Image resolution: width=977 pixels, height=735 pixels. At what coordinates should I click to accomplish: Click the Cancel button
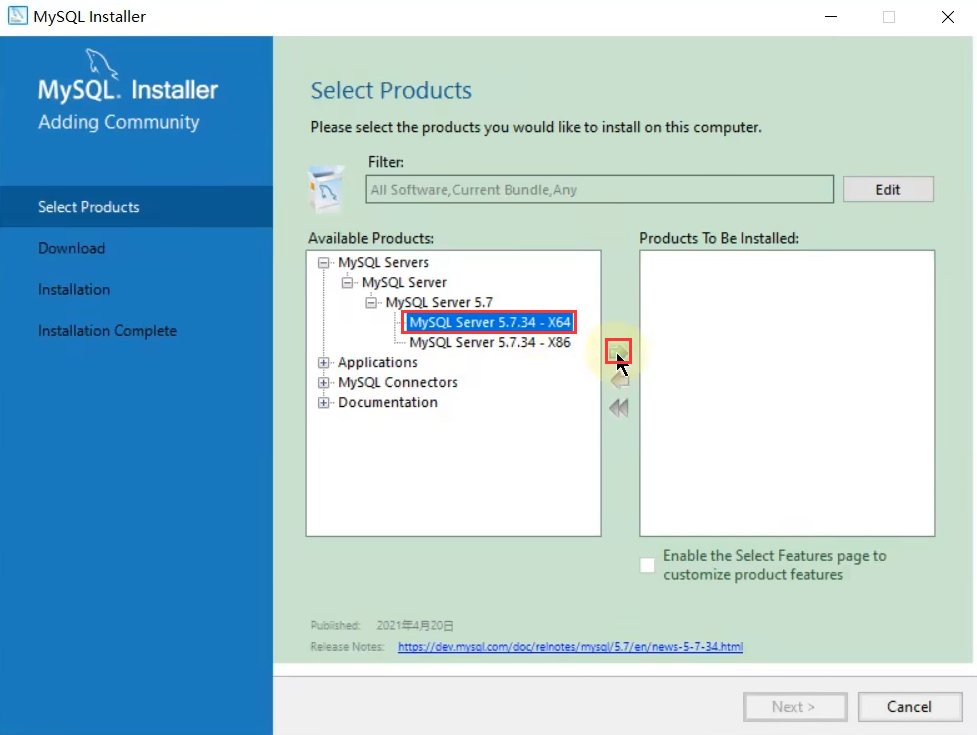pyautogui.click(x=910, y=707)
